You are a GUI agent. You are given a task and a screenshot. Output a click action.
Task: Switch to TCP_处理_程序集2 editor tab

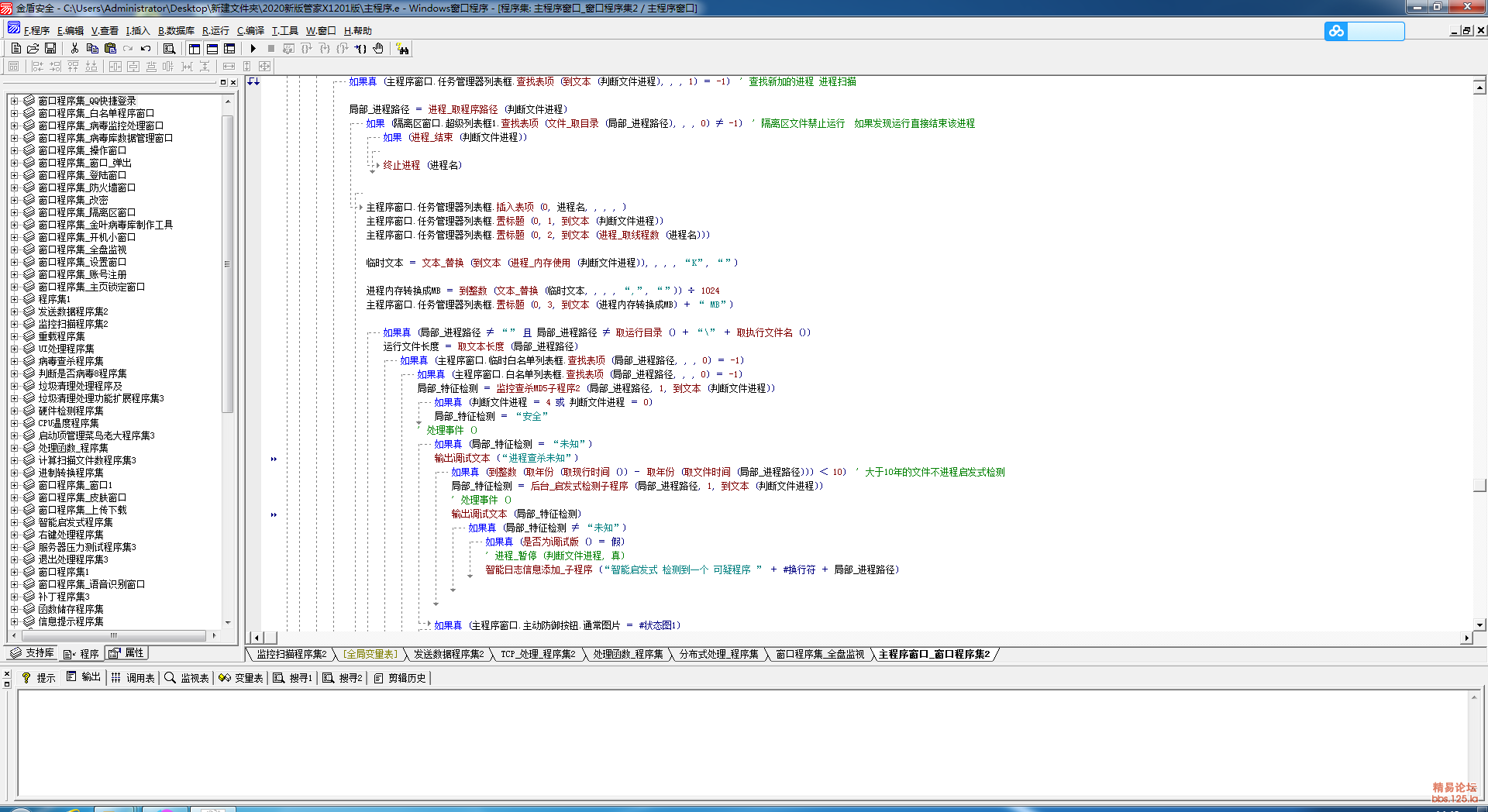coord(538,655)
